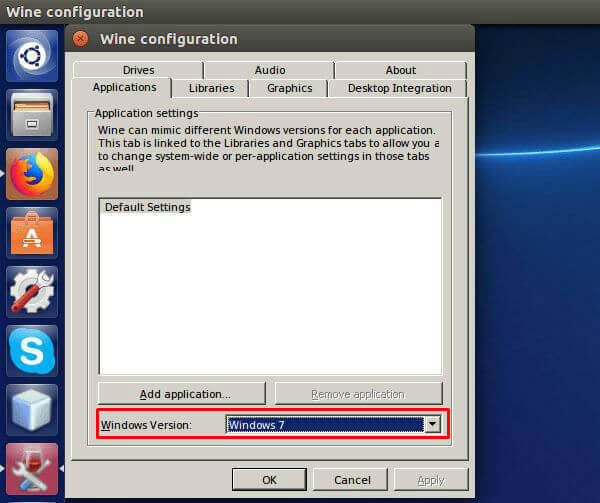Expand the Windows Version dropdown arrow
This screenshot has width=600, height=503.
(x=432, y=424)
